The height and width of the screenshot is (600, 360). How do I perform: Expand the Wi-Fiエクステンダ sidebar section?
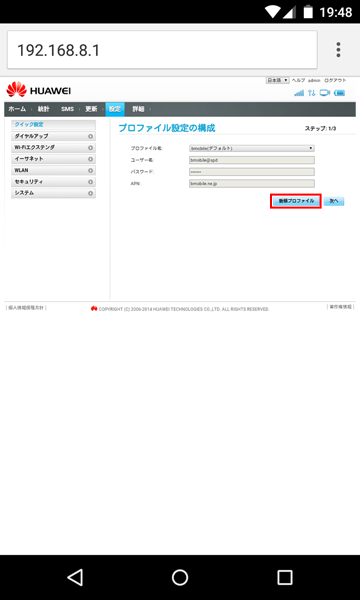tap(53, 148)
